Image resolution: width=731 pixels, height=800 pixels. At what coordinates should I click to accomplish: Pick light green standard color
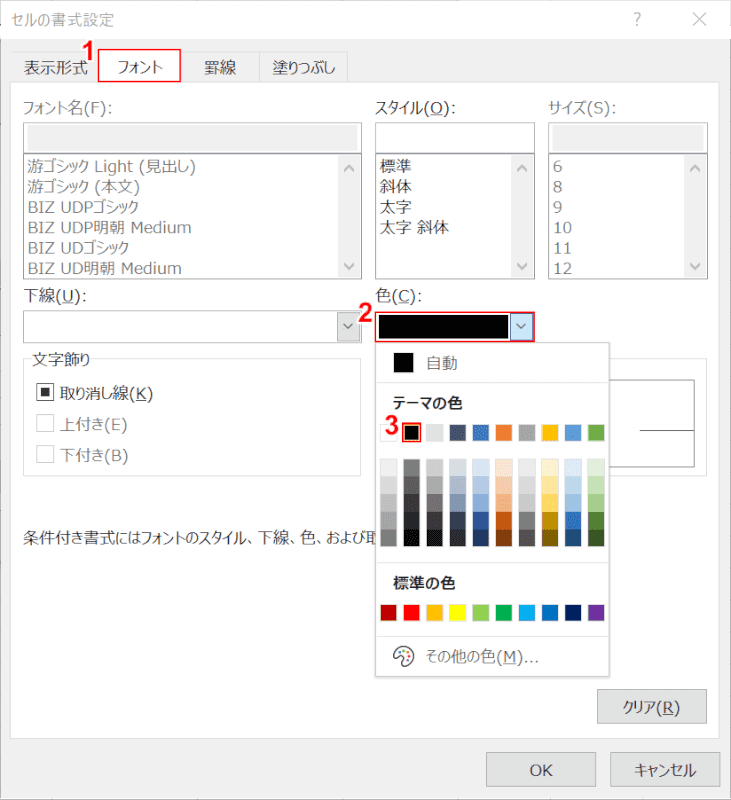(x=481, y=612)
